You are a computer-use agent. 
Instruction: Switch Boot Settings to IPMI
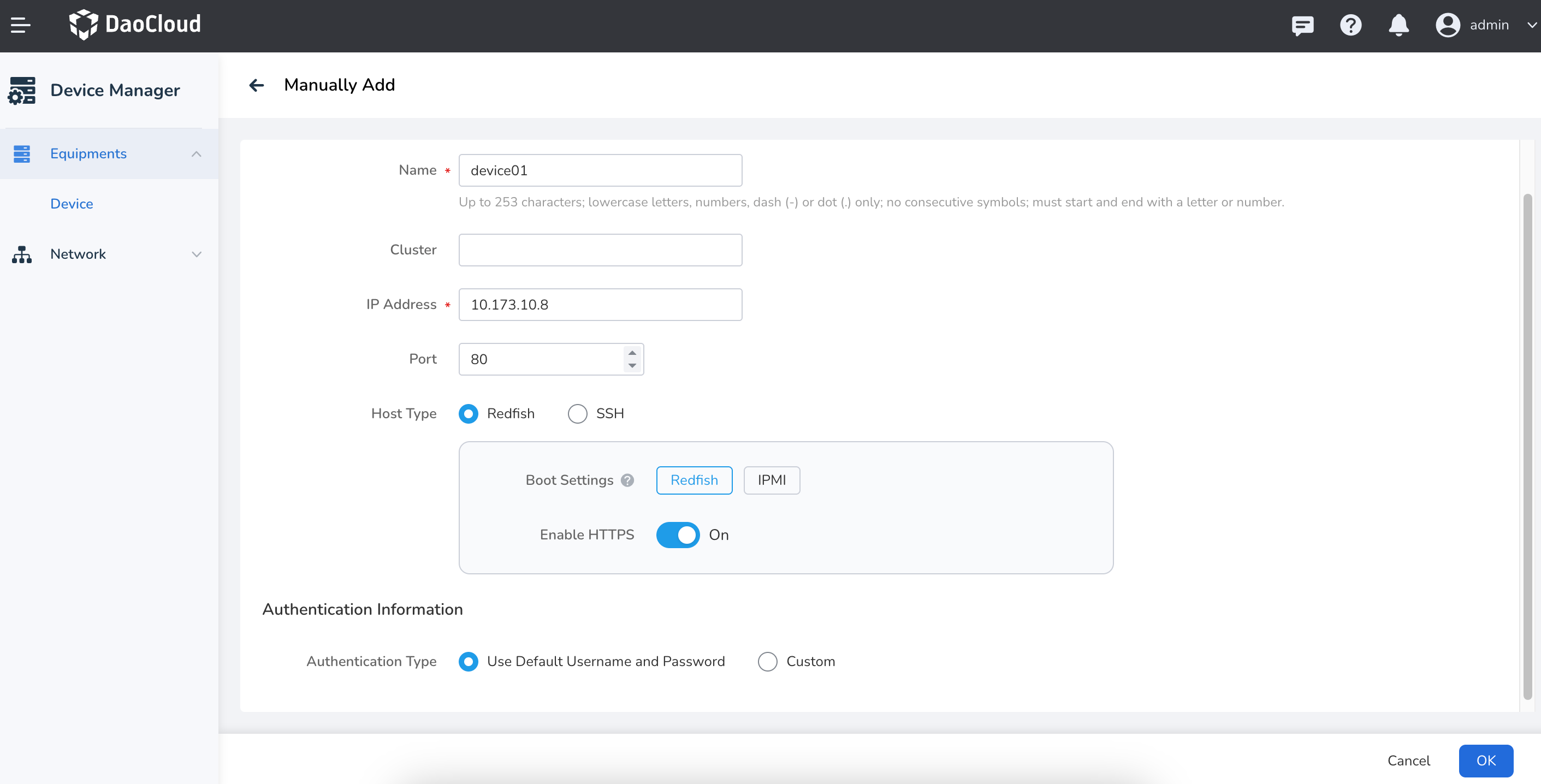point(771,480)
